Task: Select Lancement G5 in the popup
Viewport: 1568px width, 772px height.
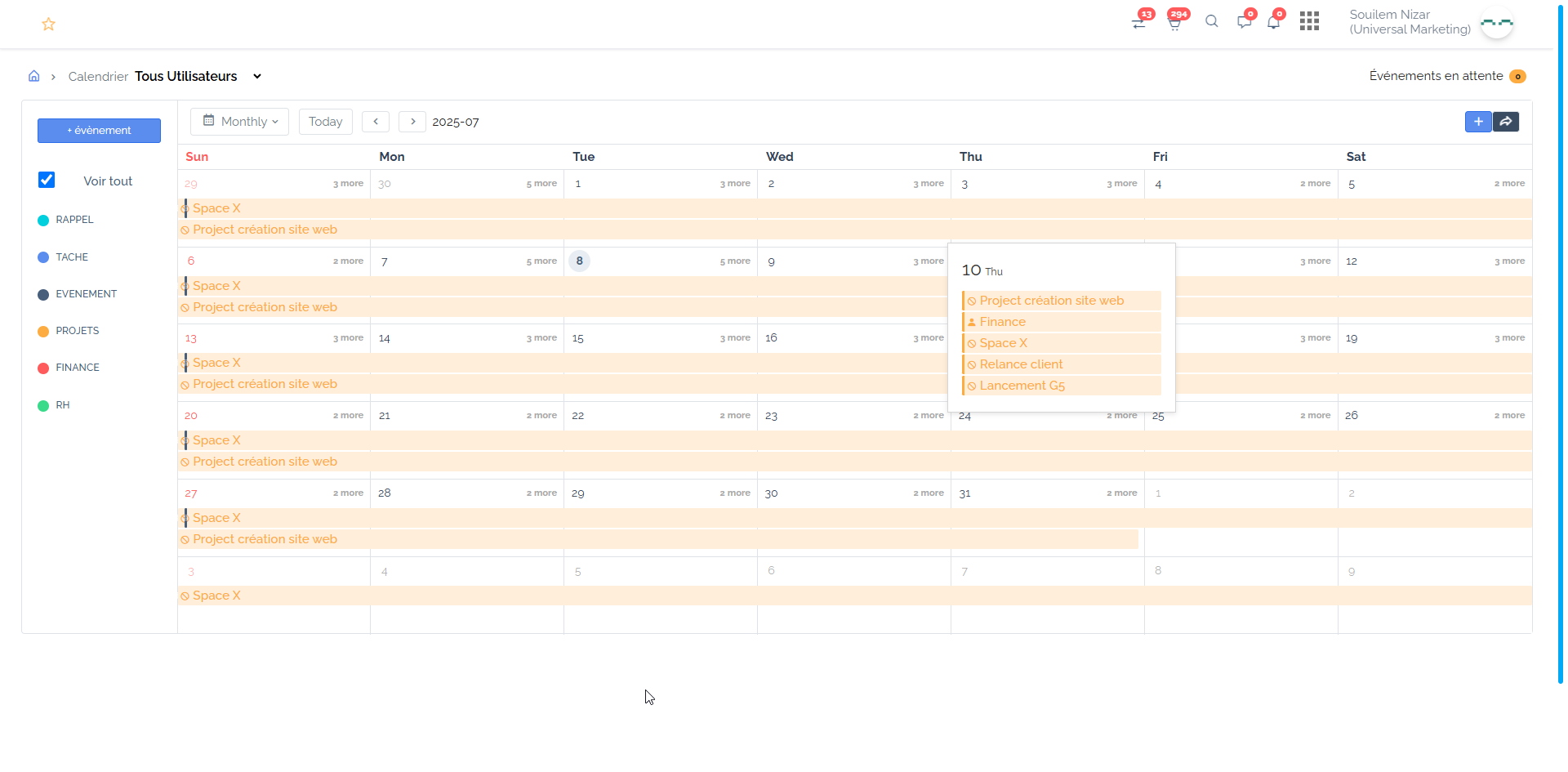Action: (1022, 386)
